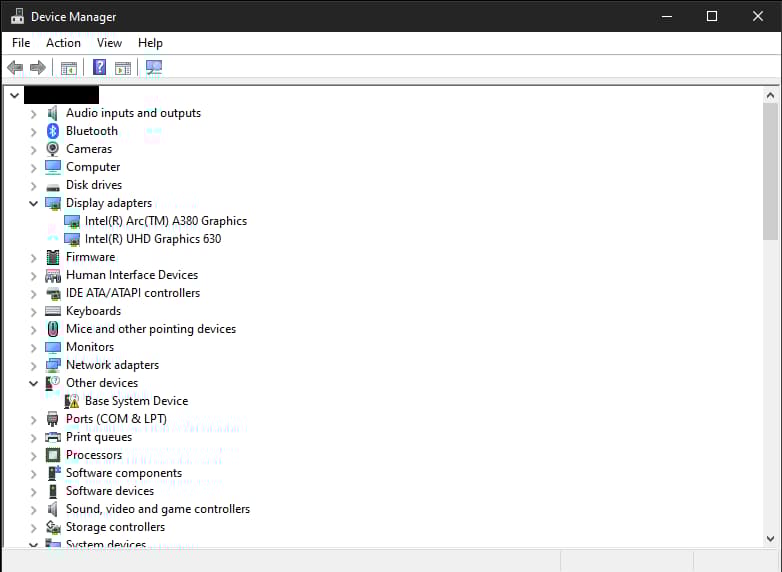This screenshot has width=782, height=572.
Task: Select Intel(R) UHD Graphics 630
Action: coord(153,239)
